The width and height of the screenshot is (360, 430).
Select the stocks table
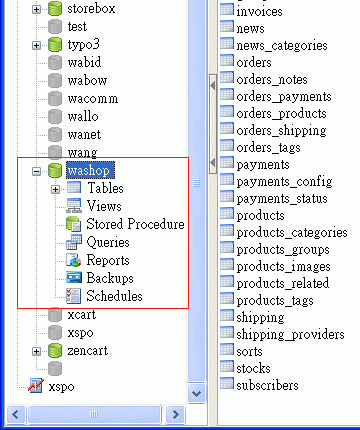[253, 368]
